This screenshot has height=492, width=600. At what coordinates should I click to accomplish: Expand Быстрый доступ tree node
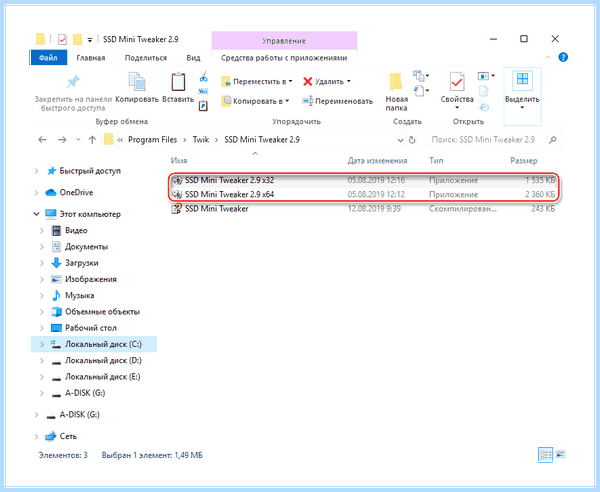pyautogui.click(x=37, y=171)
